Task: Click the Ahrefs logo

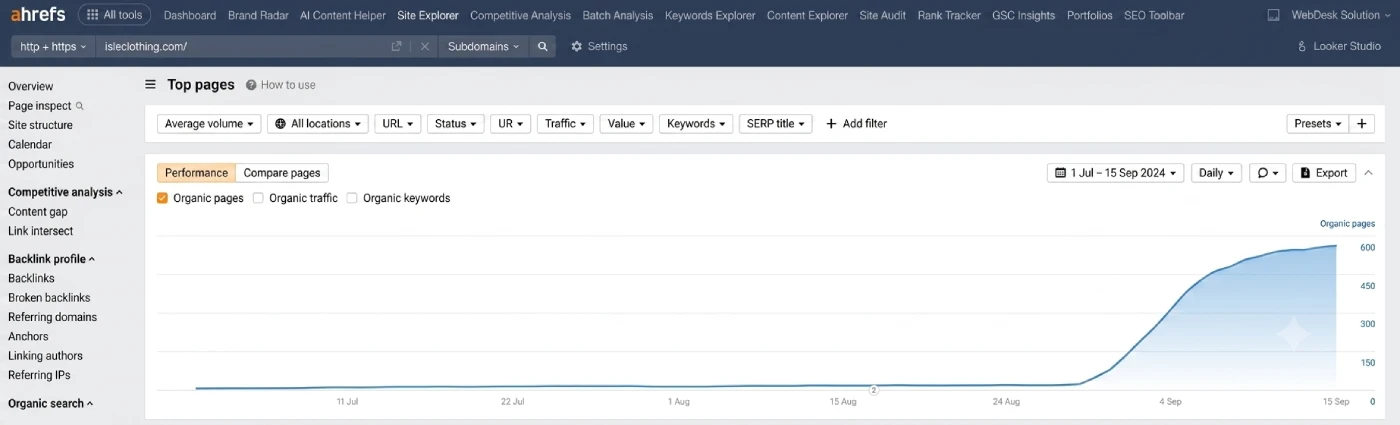Action: coord(38,15)
